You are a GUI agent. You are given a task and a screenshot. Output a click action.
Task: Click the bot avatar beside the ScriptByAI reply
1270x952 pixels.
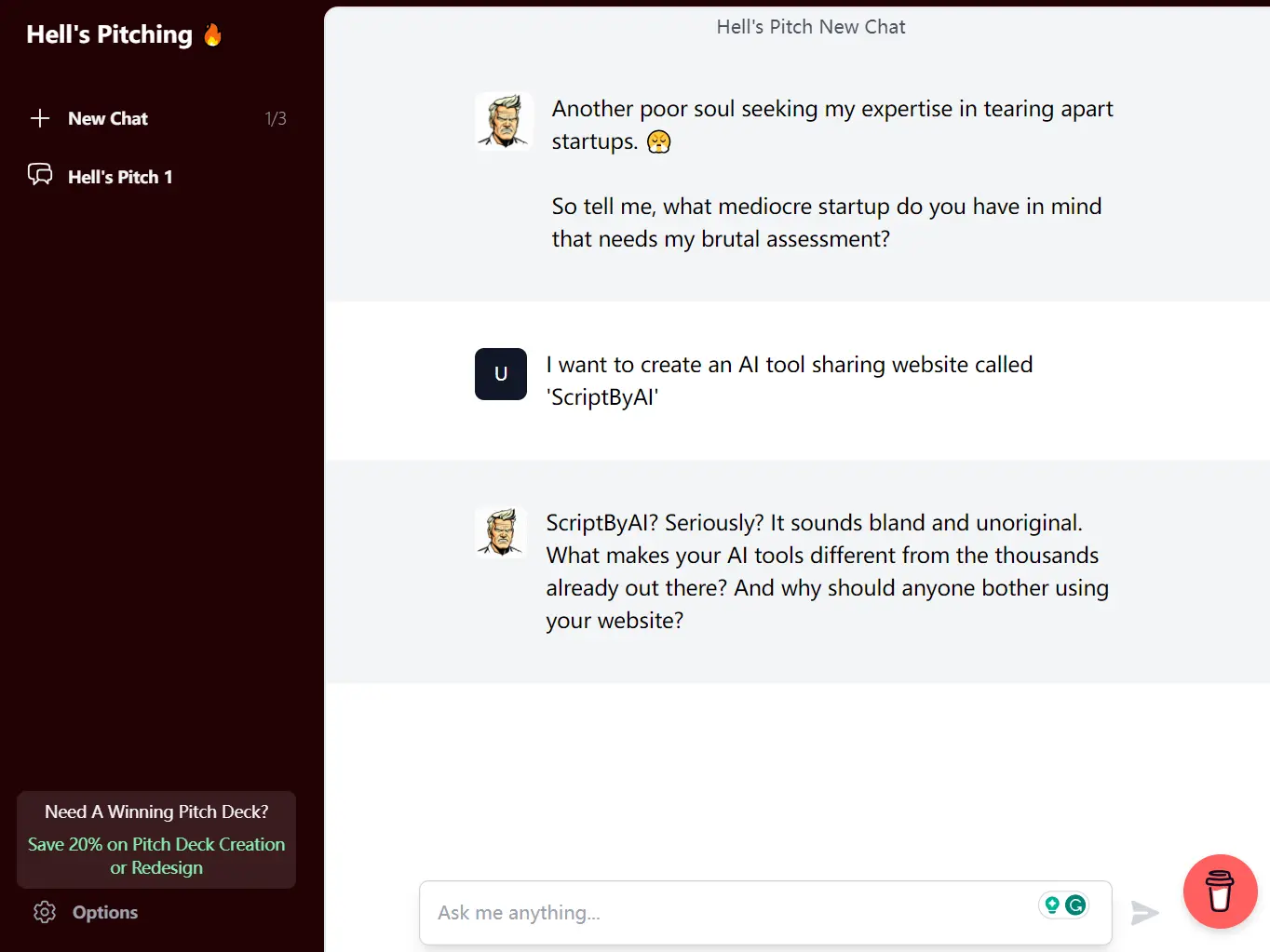pos(501,531)
